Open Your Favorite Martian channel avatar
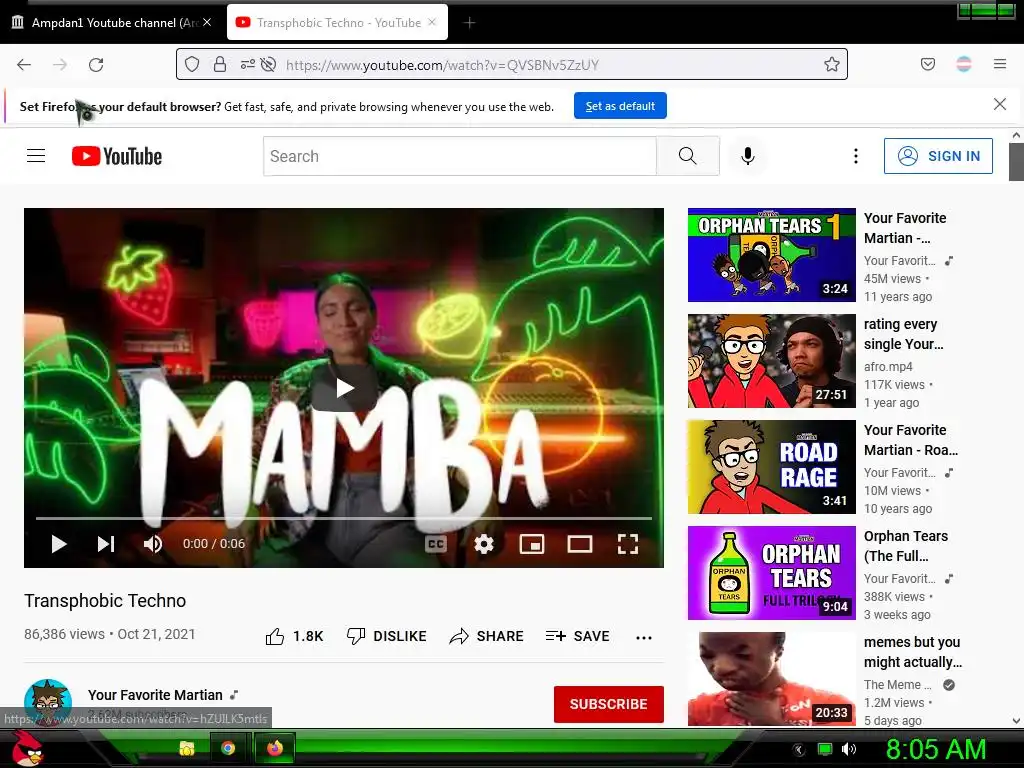This screenshot has width=1024, height=768. (x=48, y=703)
